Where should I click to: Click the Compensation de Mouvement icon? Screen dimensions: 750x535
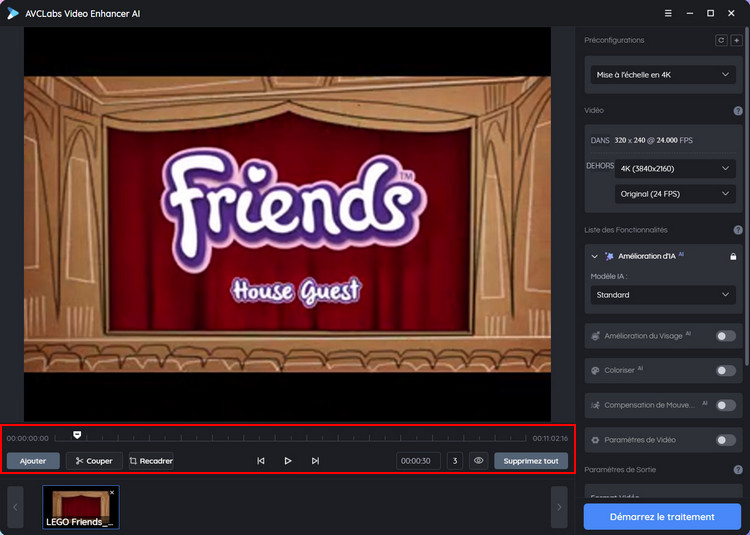coord(596,405)
